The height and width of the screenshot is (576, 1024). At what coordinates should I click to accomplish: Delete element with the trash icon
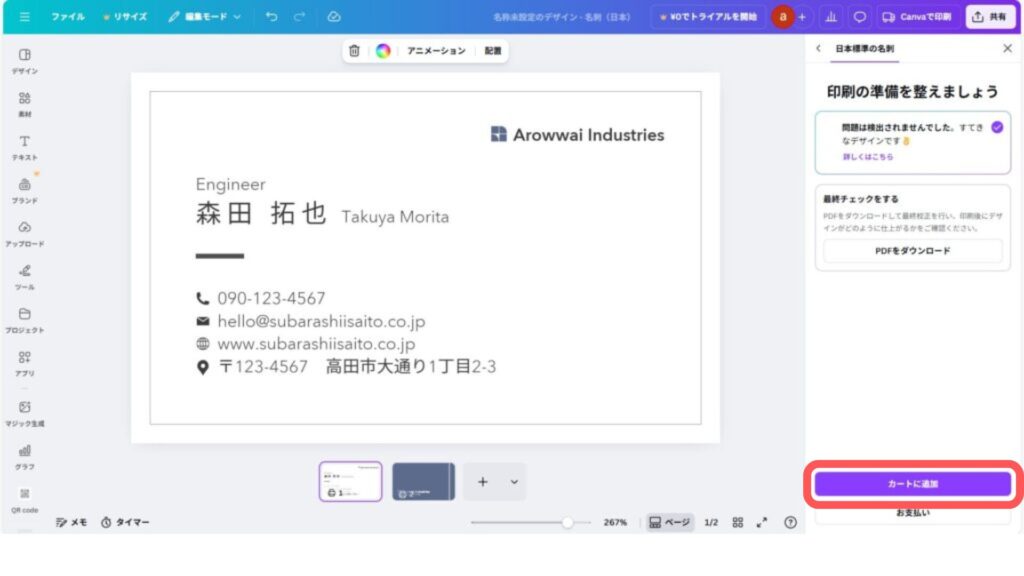point(354,51)
